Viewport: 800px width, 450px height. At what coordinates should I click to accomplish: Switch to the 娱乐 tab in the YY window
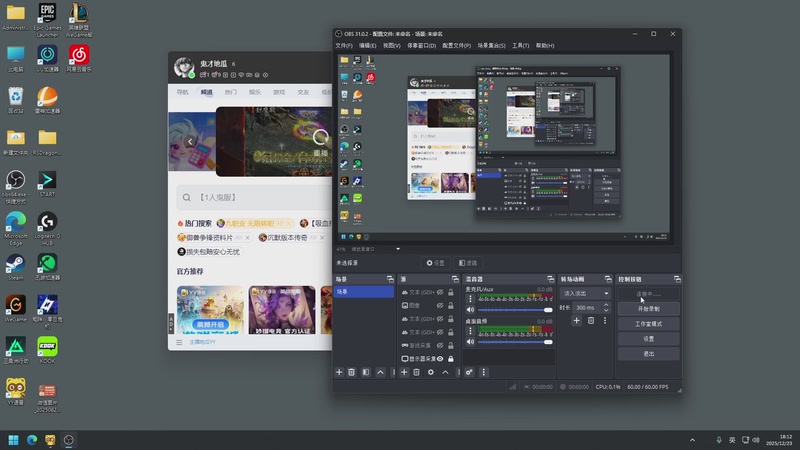[255, 92]
